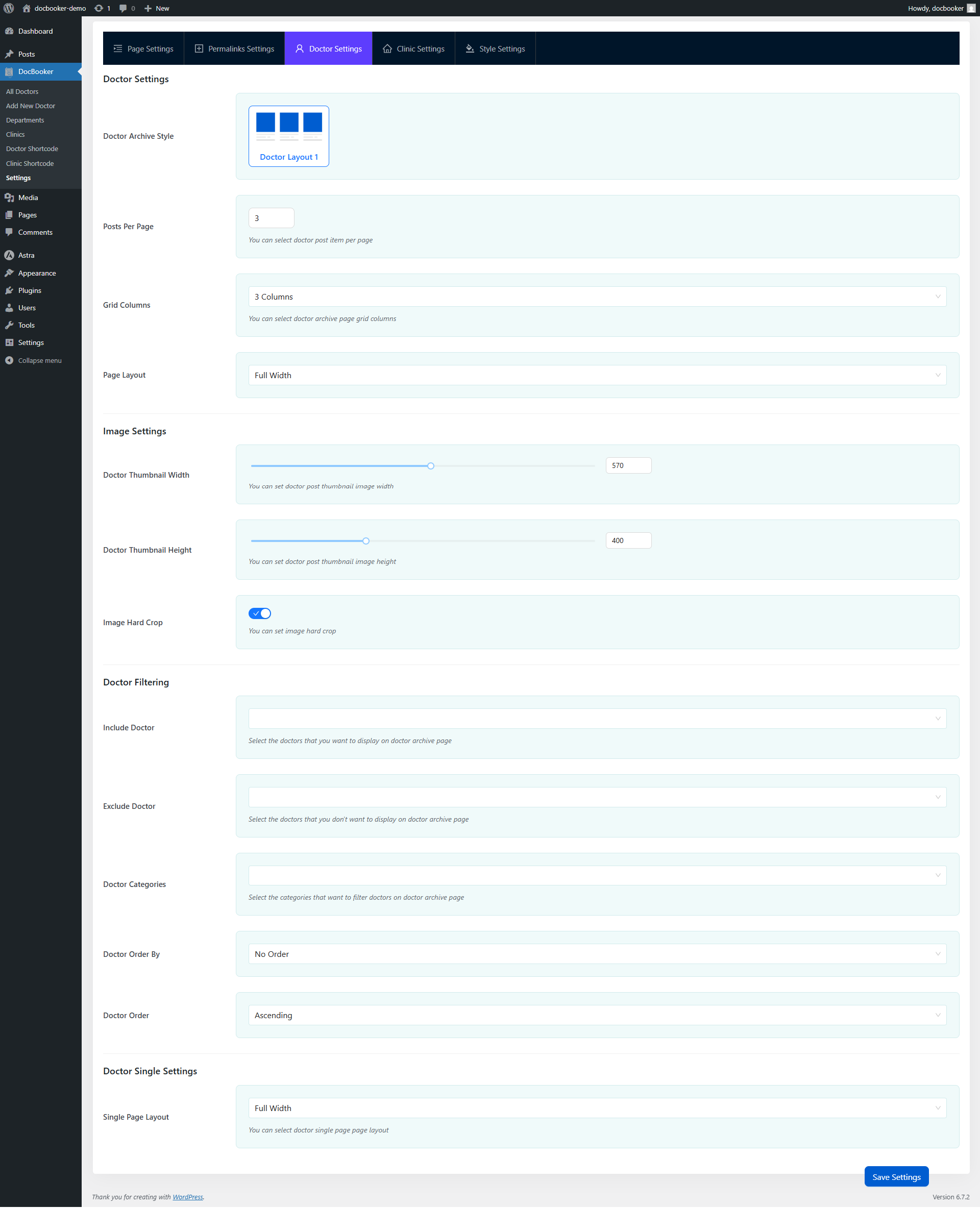Viewport: 980px width, 1208px height.
Task: Click the docbooker-demo site name
Action: coord(60,9)
